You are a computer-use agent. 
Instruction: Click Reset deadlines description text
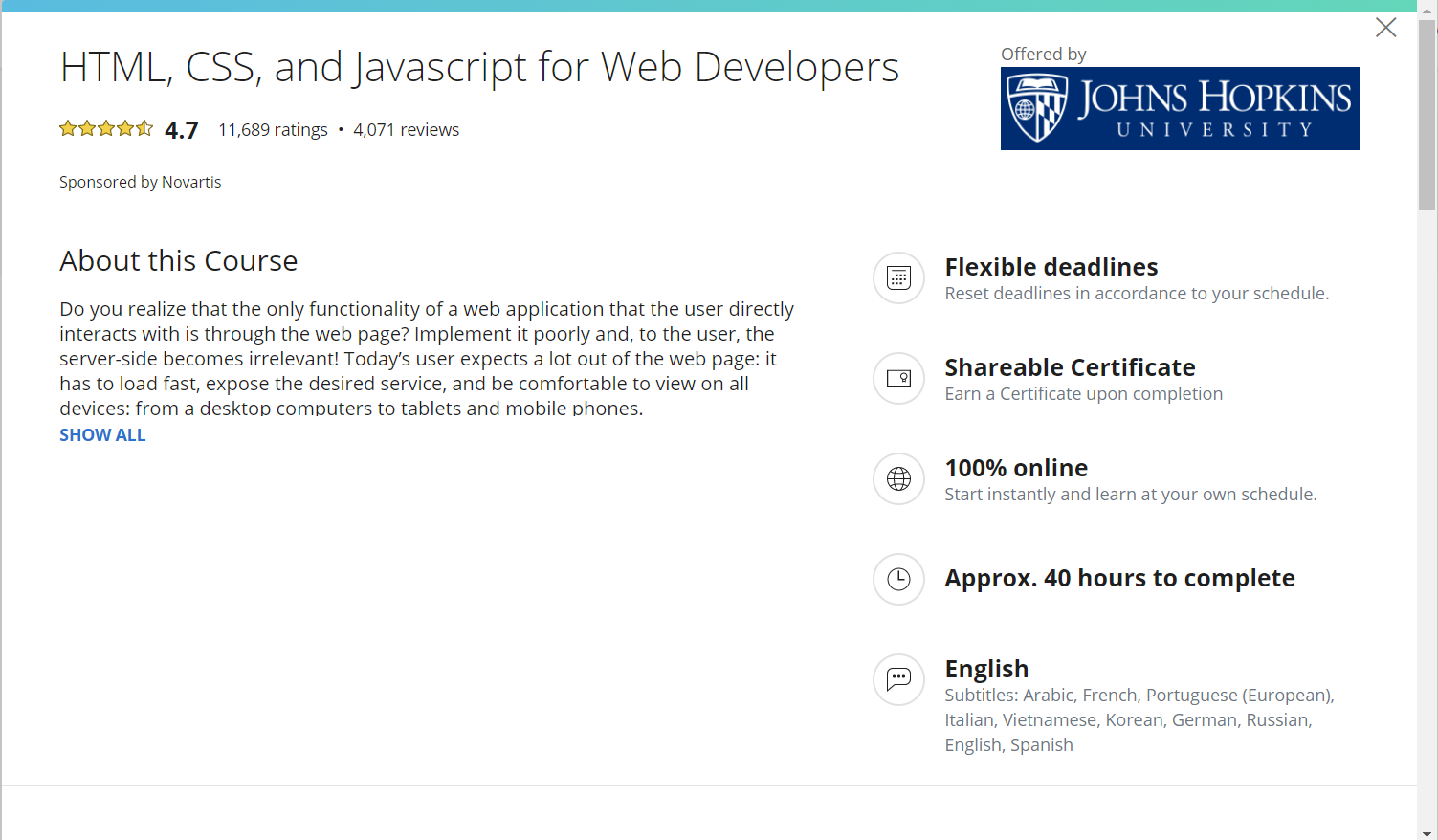(x=1137, y=294)
